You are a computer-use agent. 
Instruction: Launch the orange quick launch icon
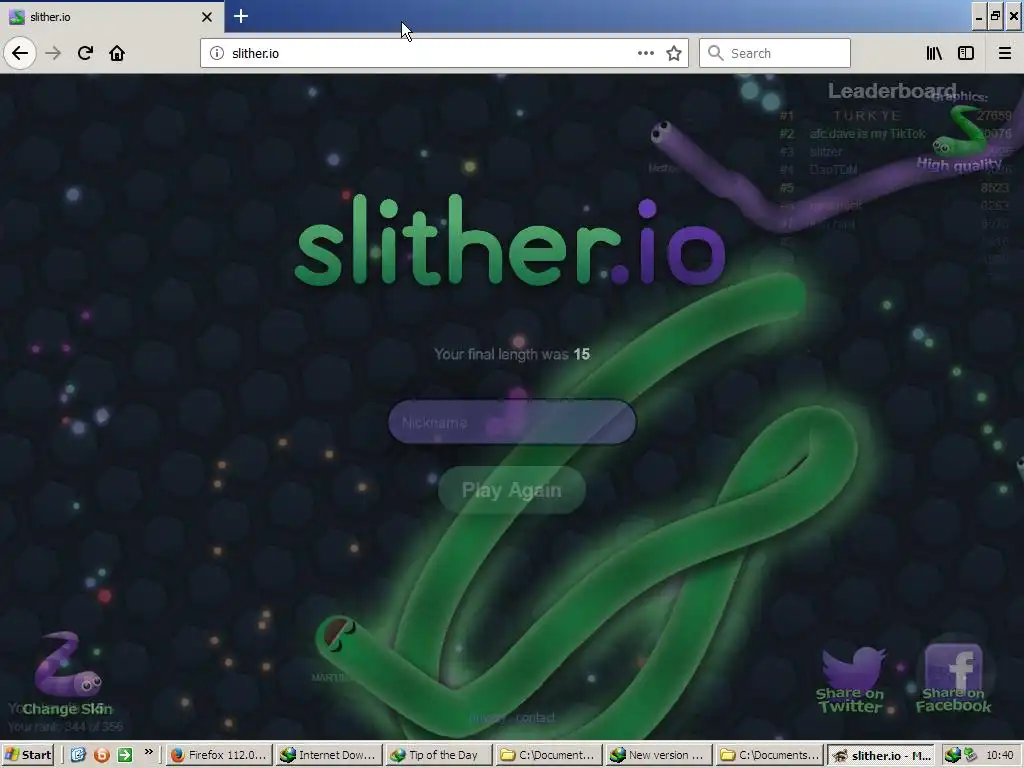(x=102, y=755)
